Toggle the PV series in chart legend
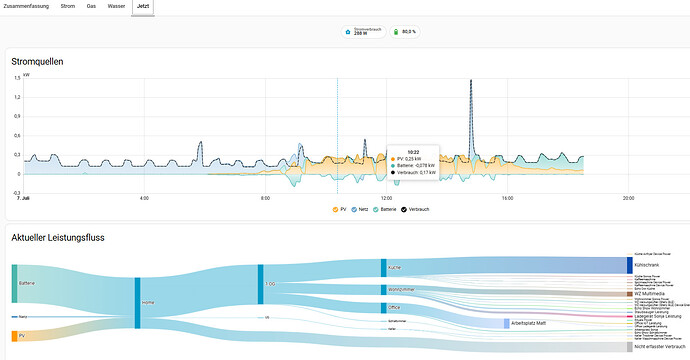Image resolution: width=690 pixels, height=360 pixels. [x=339, y=209]
